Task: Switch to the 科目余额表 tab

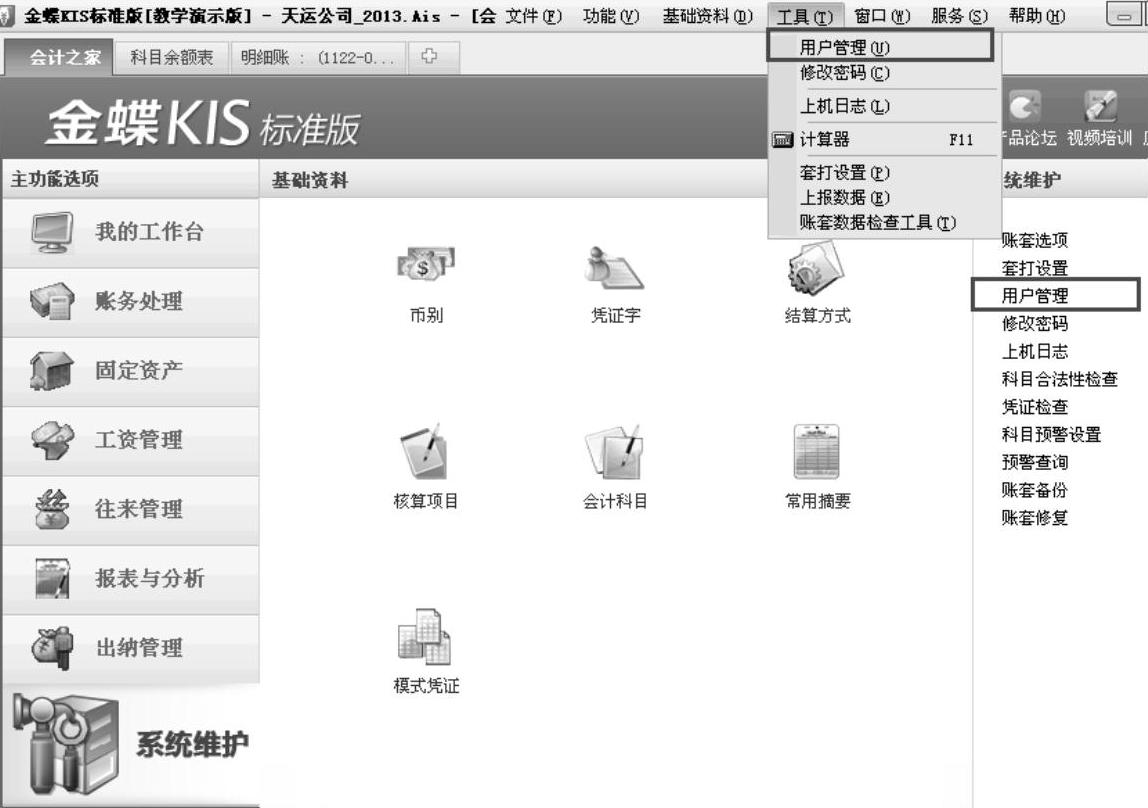Action: [171, 57]
